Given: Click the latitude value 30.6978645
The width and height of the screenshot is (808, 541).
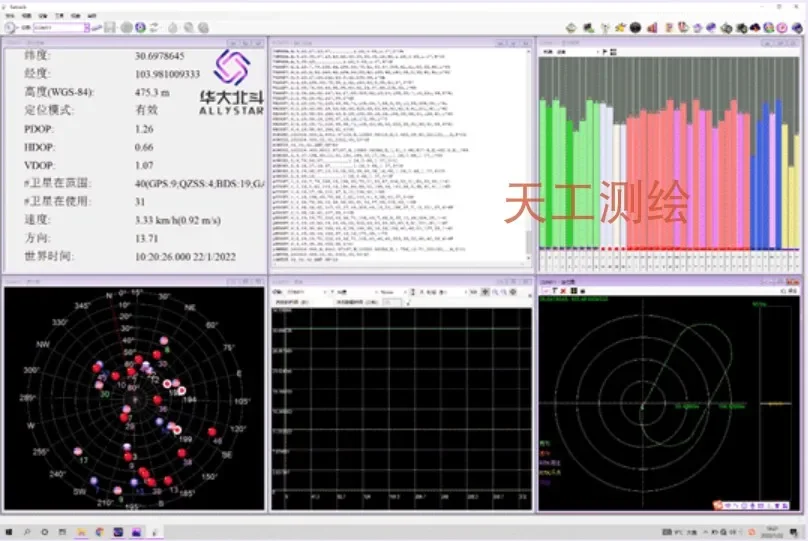Looking at the screenshot, I should coord(159,56).
